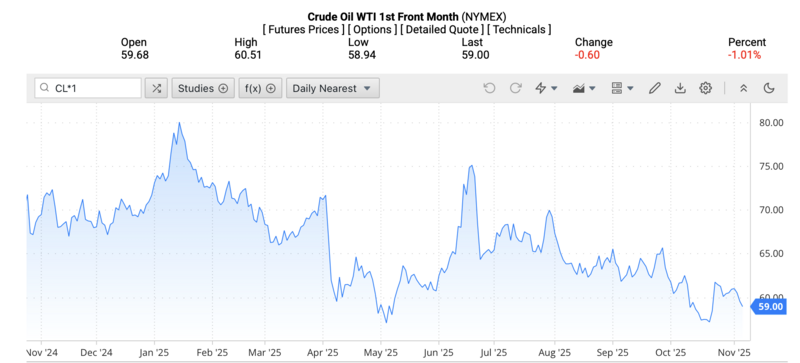The image size is (800, 363).
Task: Click the High value 60.51
Action: click(248, 55)
